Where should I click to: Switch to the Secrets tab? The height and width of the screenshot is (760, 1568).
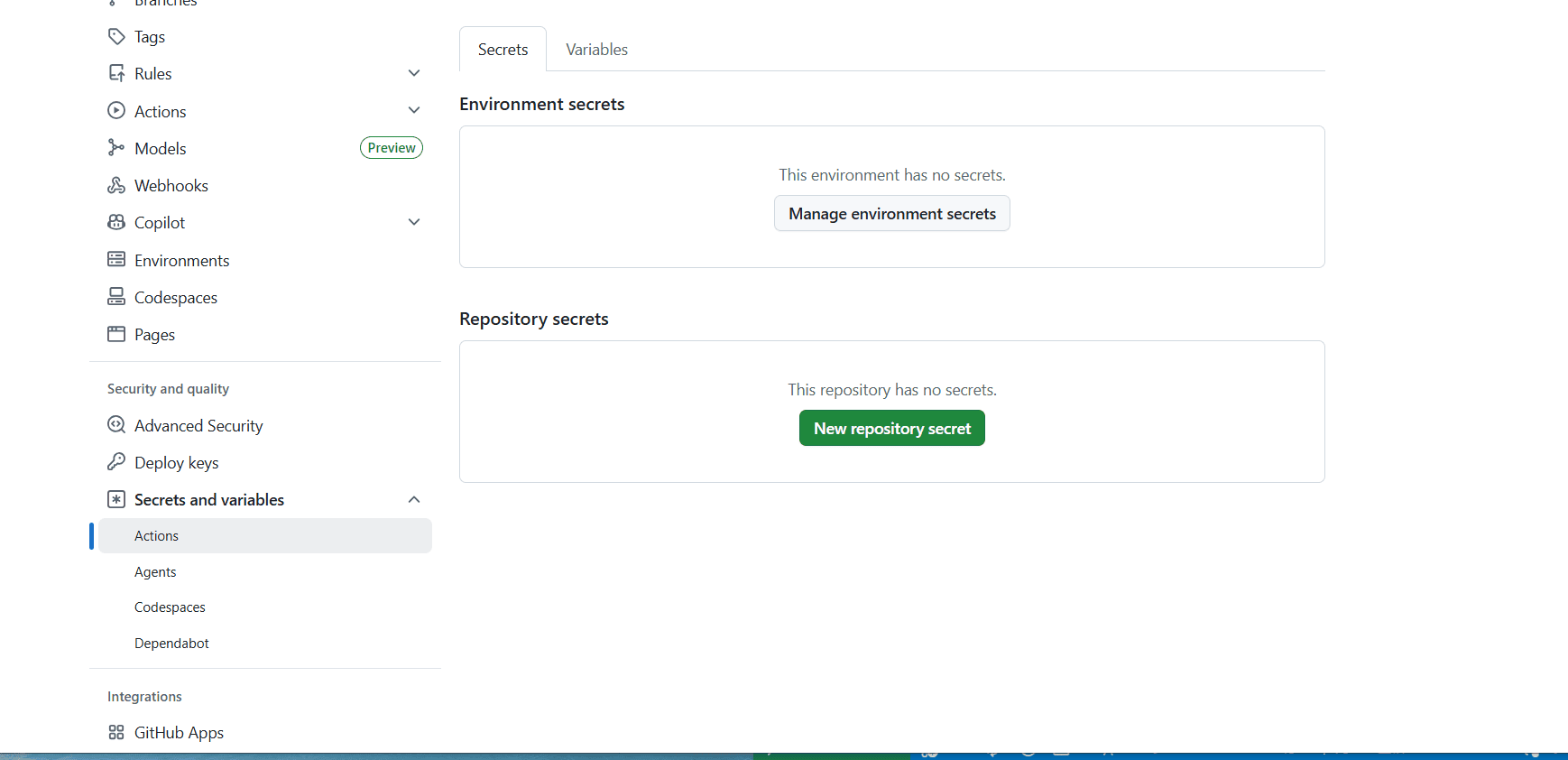[x=503, y=49]
